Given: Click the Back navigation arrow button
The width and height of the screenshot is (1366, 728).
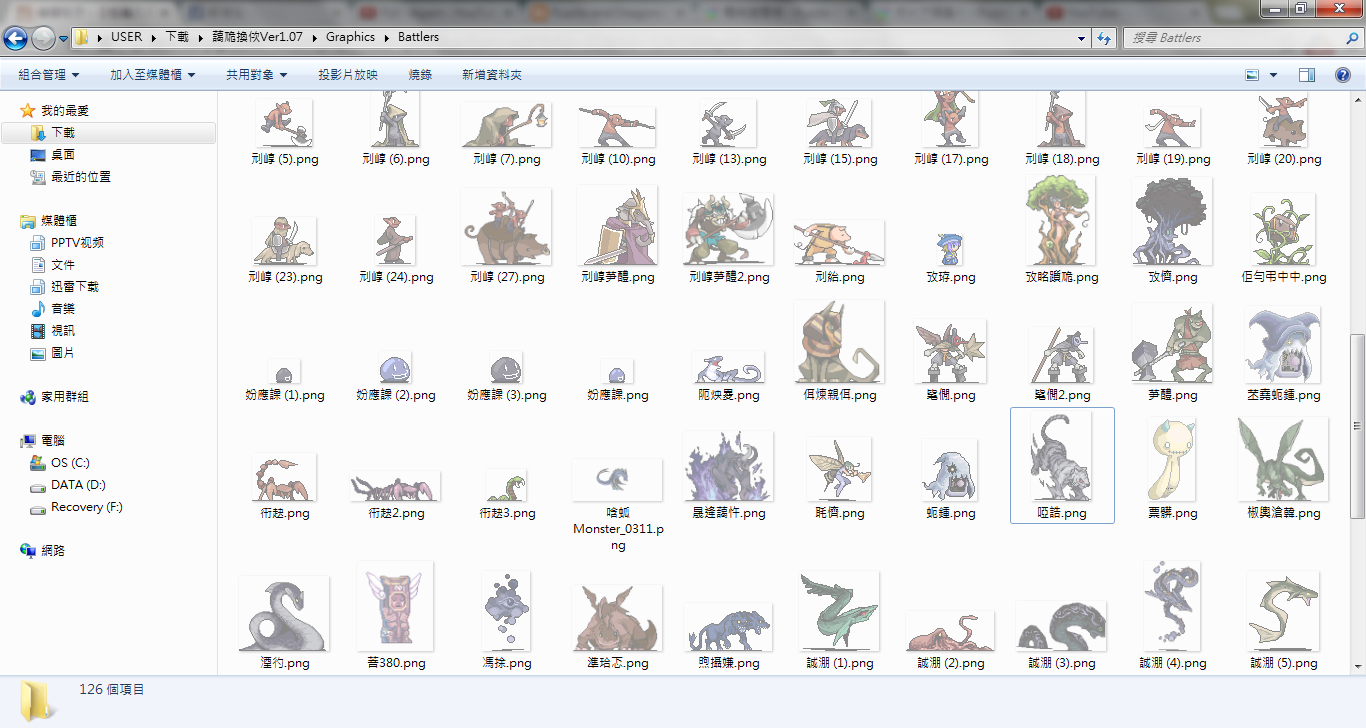Looking at the screenshot, I should pos(15,38).
